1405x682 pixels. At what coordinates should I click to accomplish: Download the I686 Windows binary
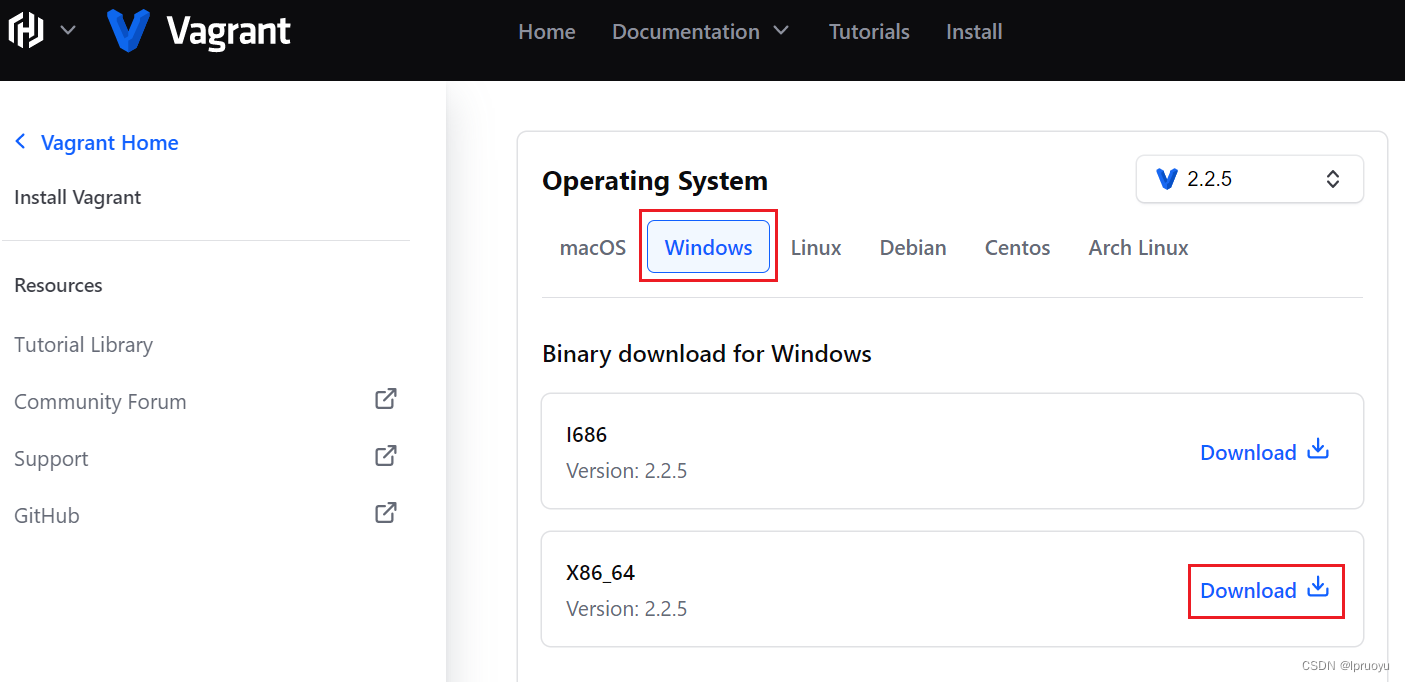(x=1264, y=452)
